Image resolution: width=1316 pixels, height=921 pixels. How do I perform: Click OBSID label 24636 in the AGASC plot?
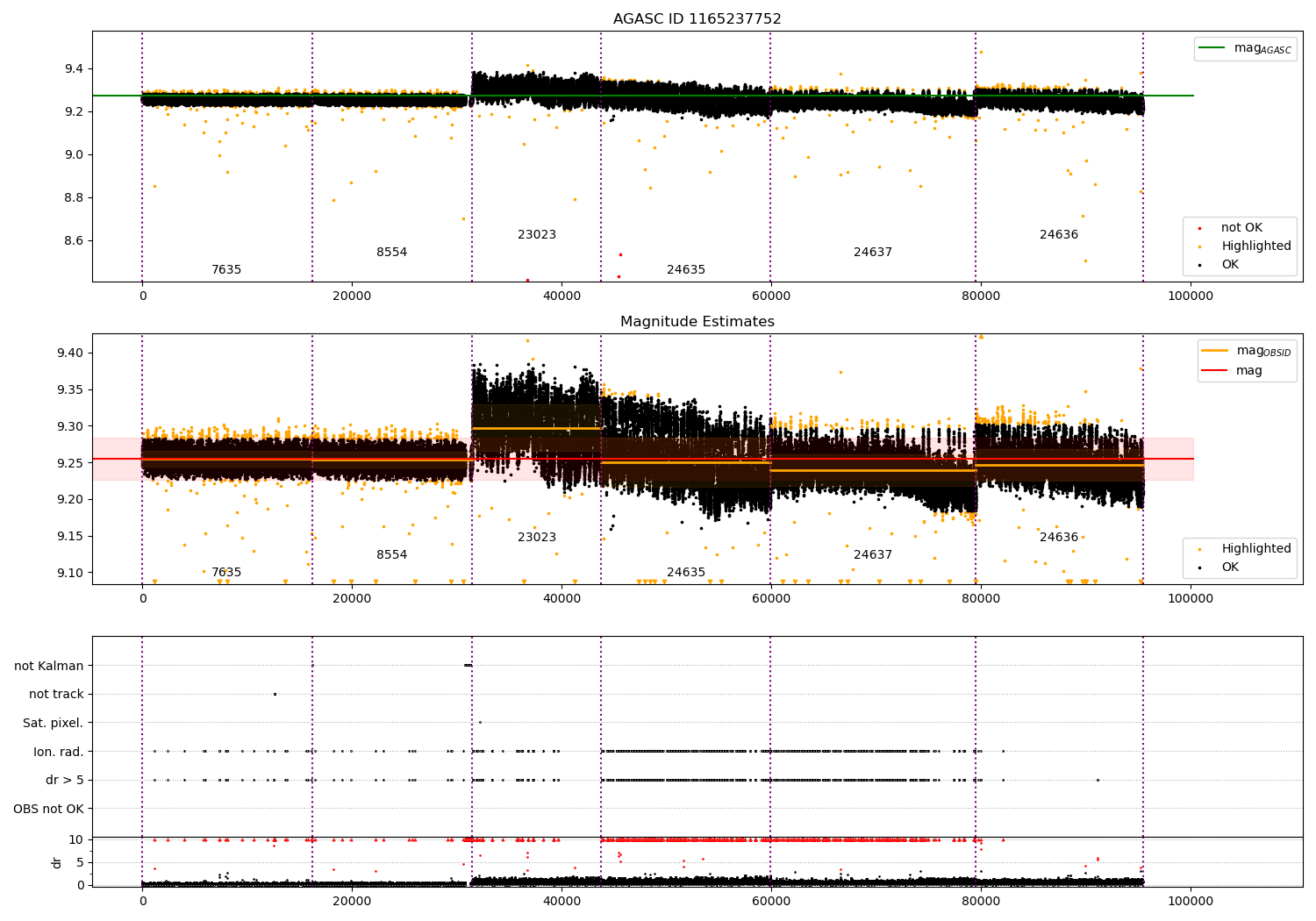[1059, 235]
